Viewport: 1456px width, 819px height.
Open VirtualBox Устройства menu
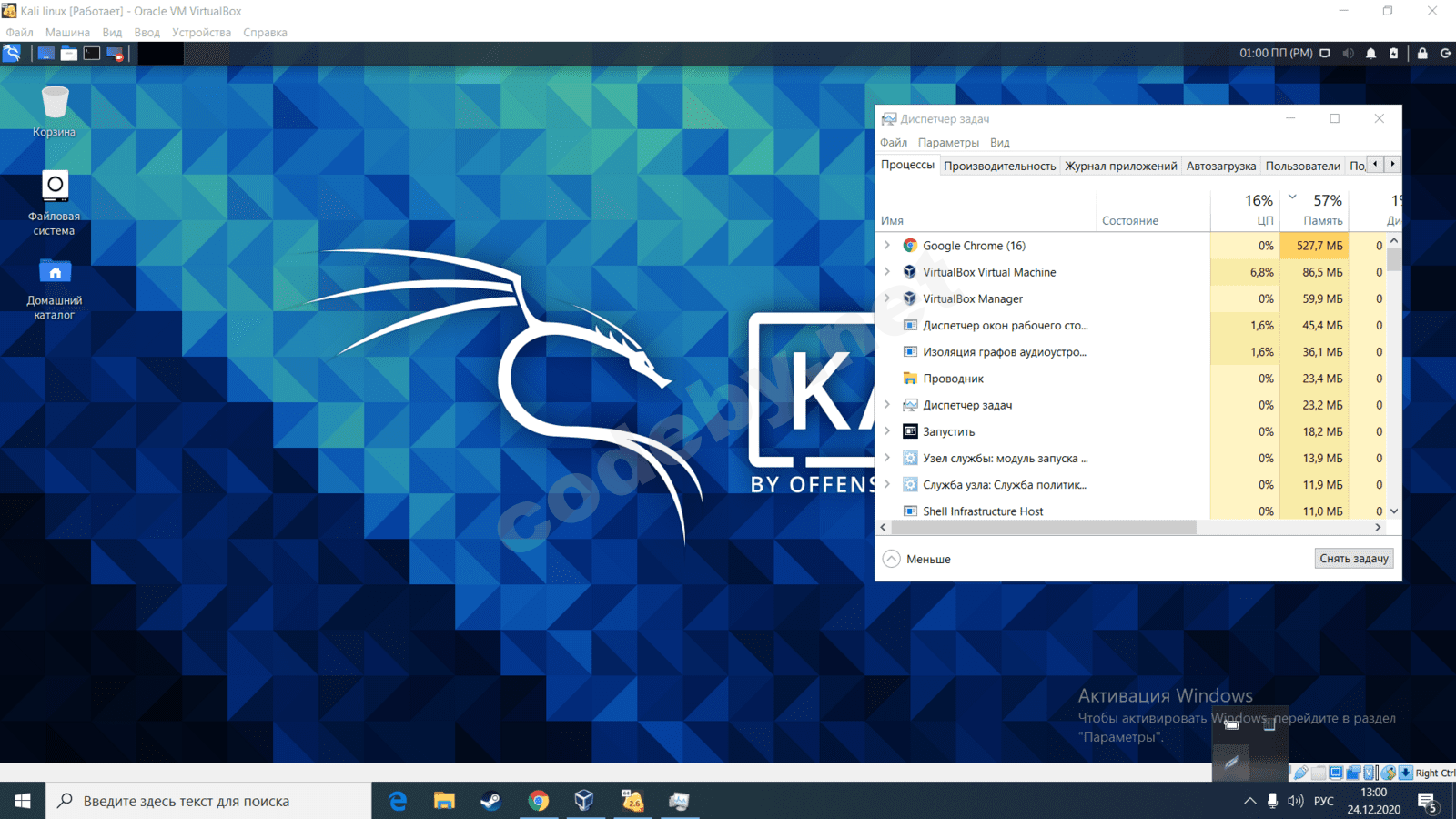tap(201, 33)
